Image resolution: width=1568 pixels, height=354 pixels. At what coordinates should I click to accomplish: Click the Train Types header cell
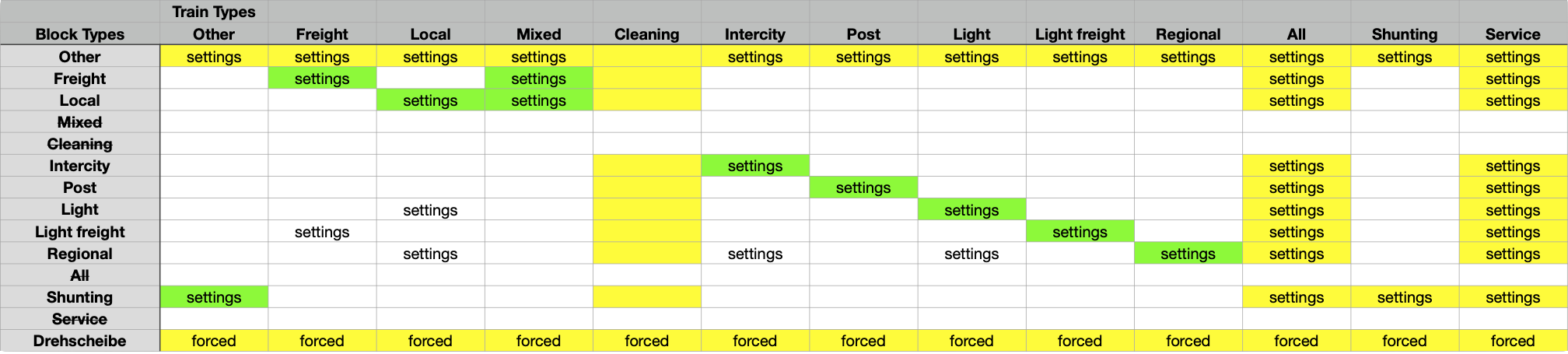[214, 12]
